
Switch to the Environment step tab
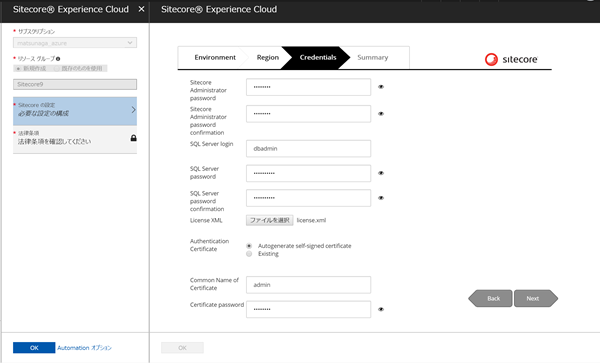(x=215, y=57)
